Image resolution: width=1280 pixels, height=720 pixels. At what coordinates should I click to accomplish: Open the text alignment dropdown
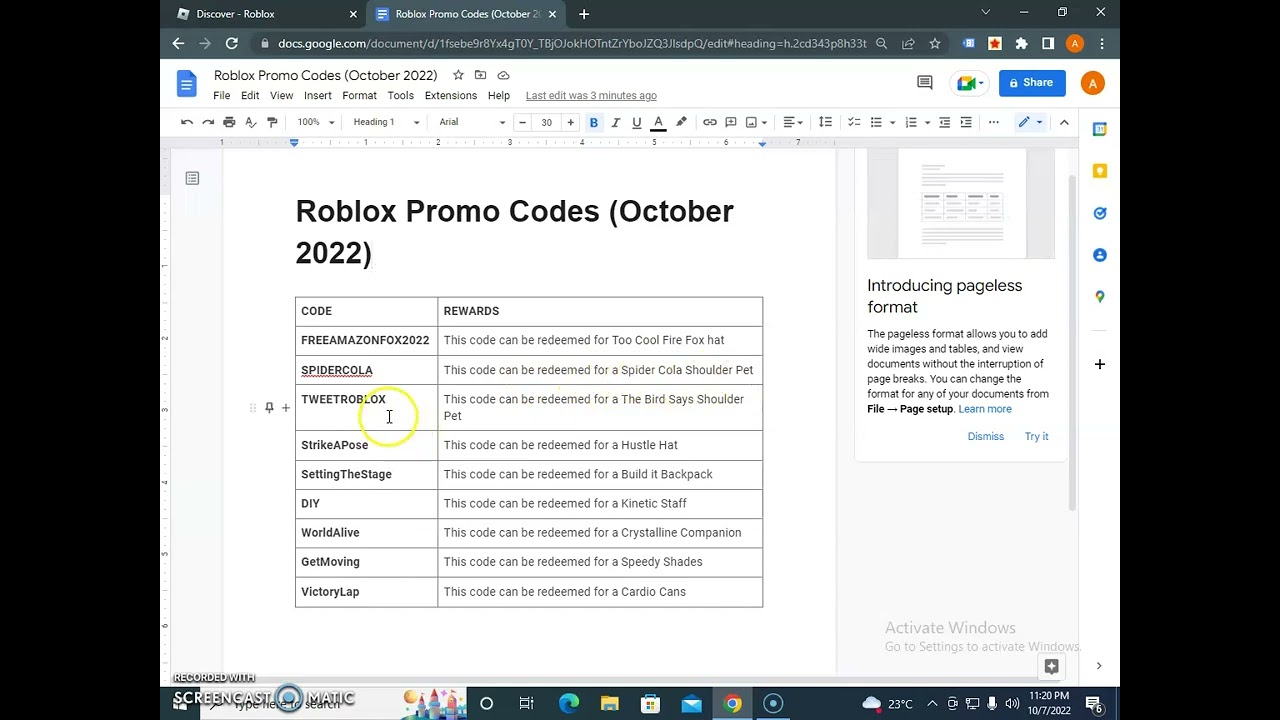[x=794, y=122]
